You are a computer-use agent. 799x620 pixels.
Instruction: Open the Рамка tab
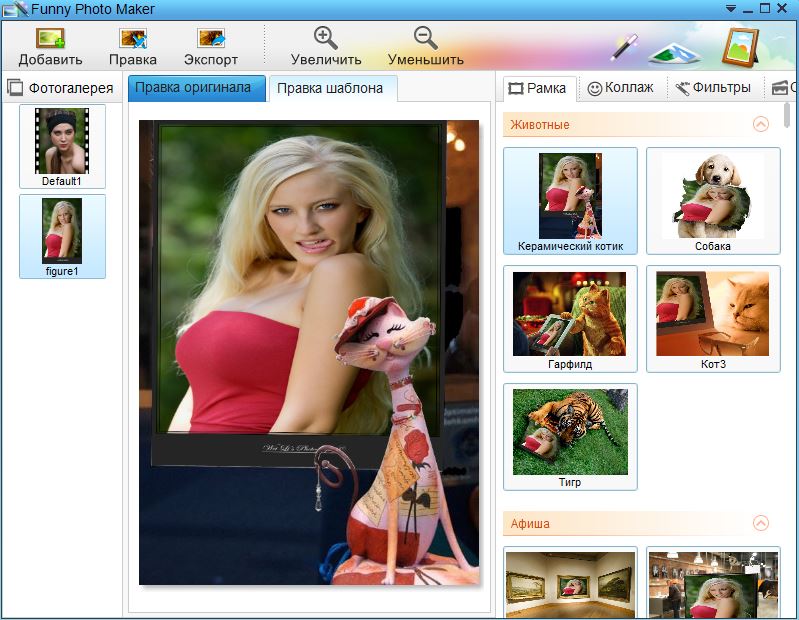tap(539, 88)
